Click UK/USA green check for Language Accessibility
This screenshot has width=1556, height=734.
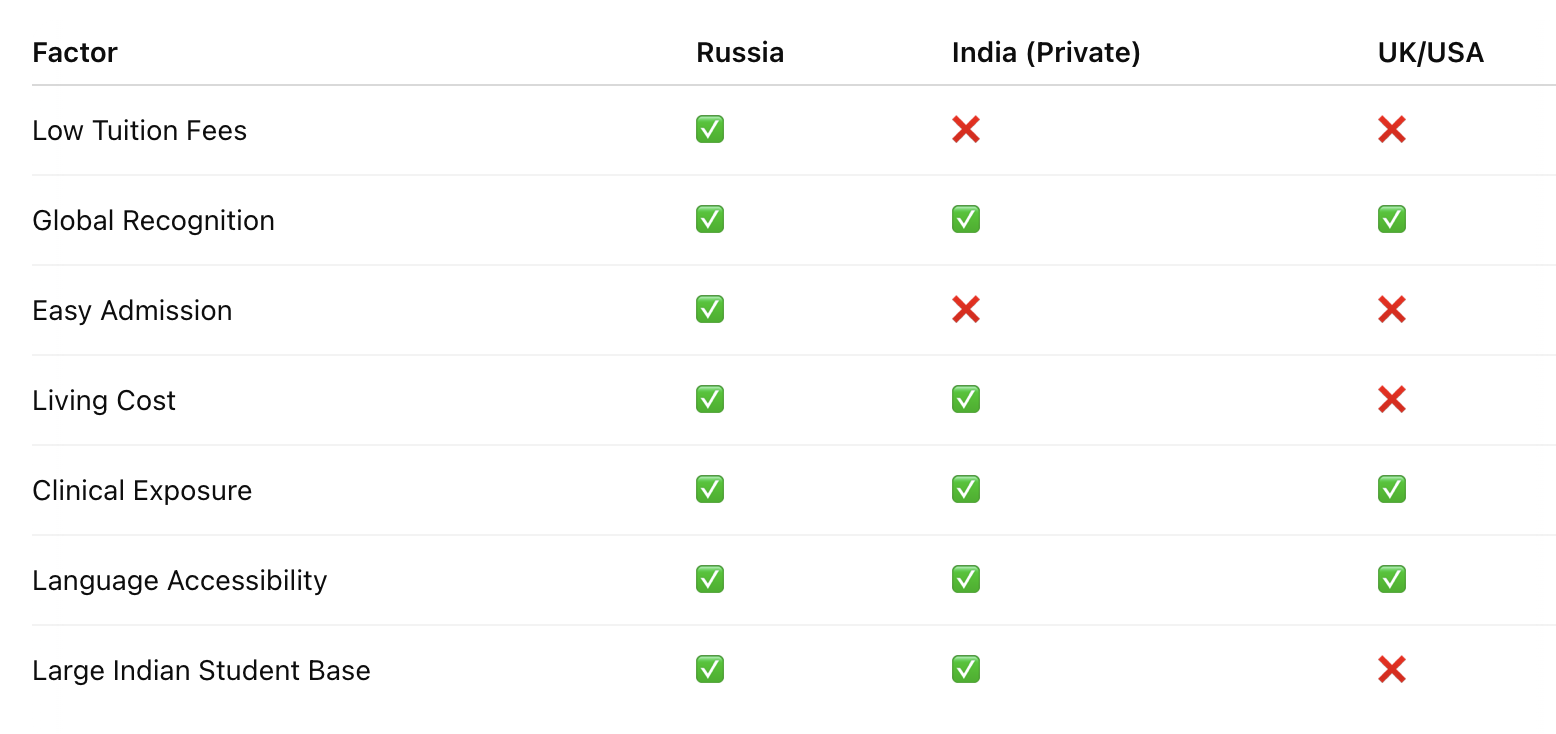1392,579
